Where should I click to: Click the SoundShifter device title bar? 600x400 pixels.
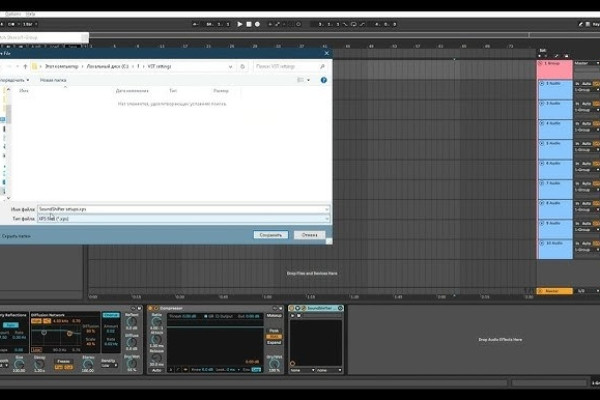coord(316,308)
